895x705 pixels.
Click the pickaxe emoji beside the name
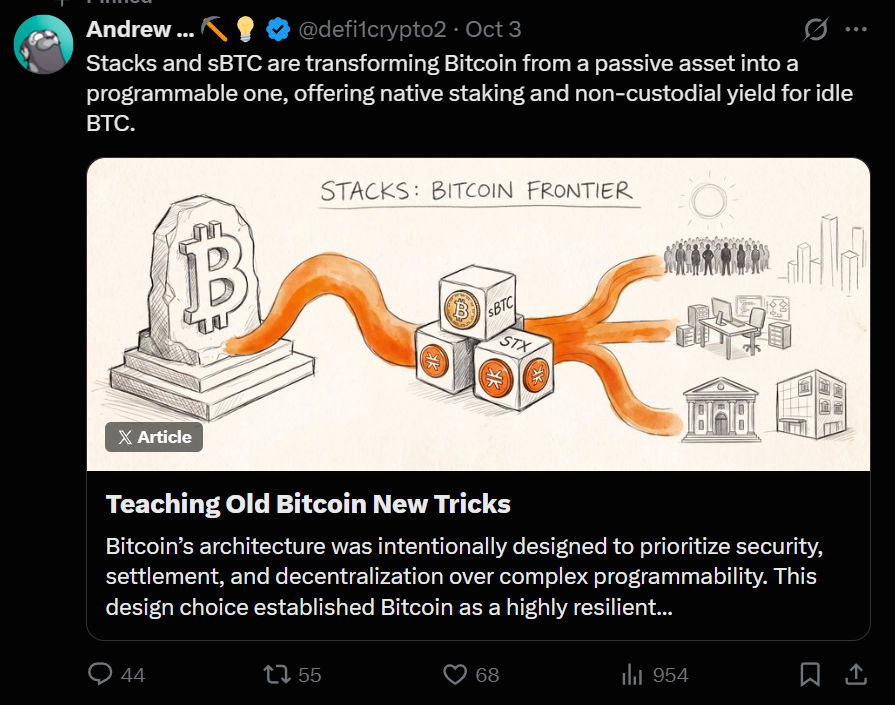pyautogui.click(x=214, y=29)
